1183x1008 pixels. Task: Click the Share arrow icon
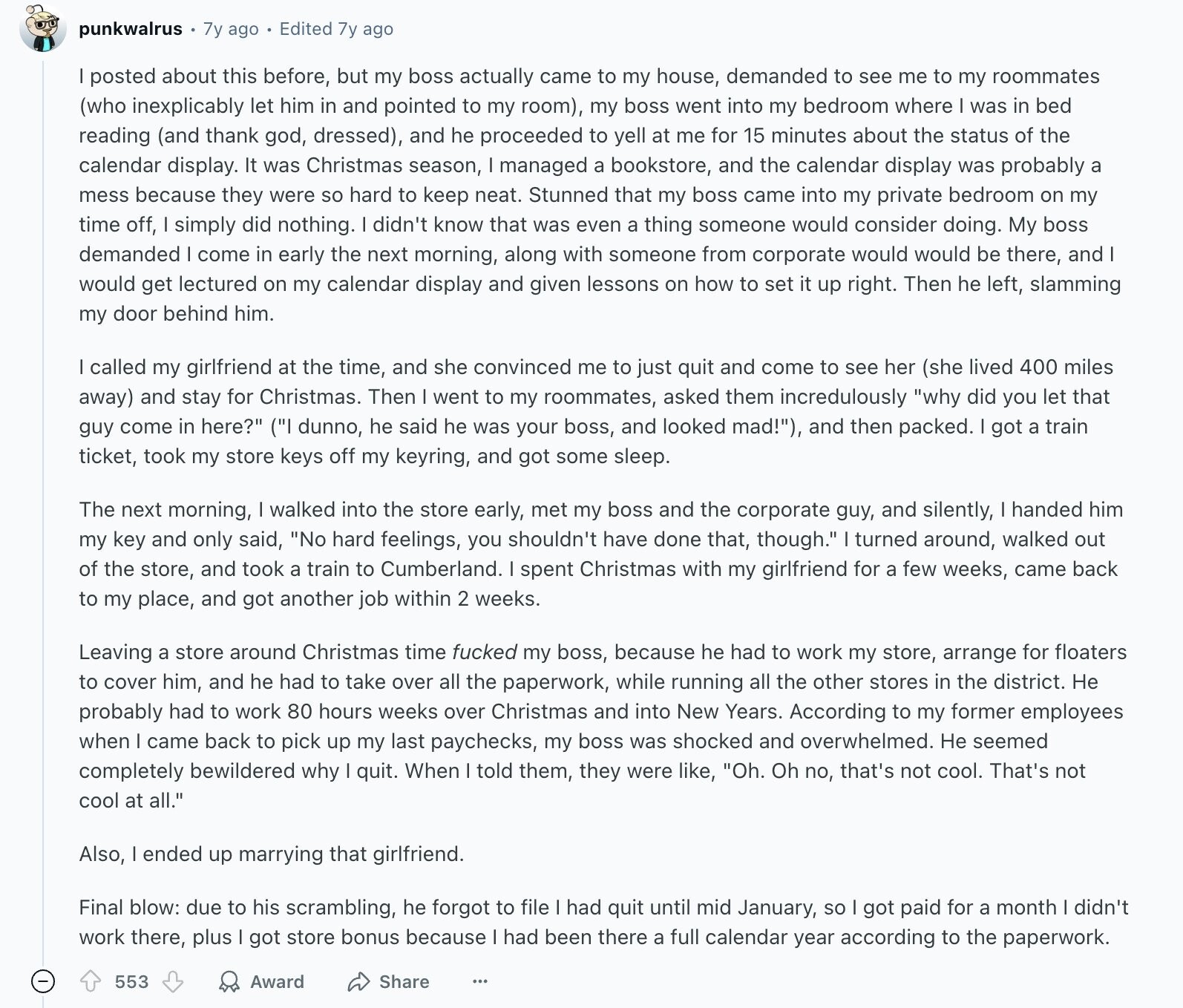pos(358,981)
